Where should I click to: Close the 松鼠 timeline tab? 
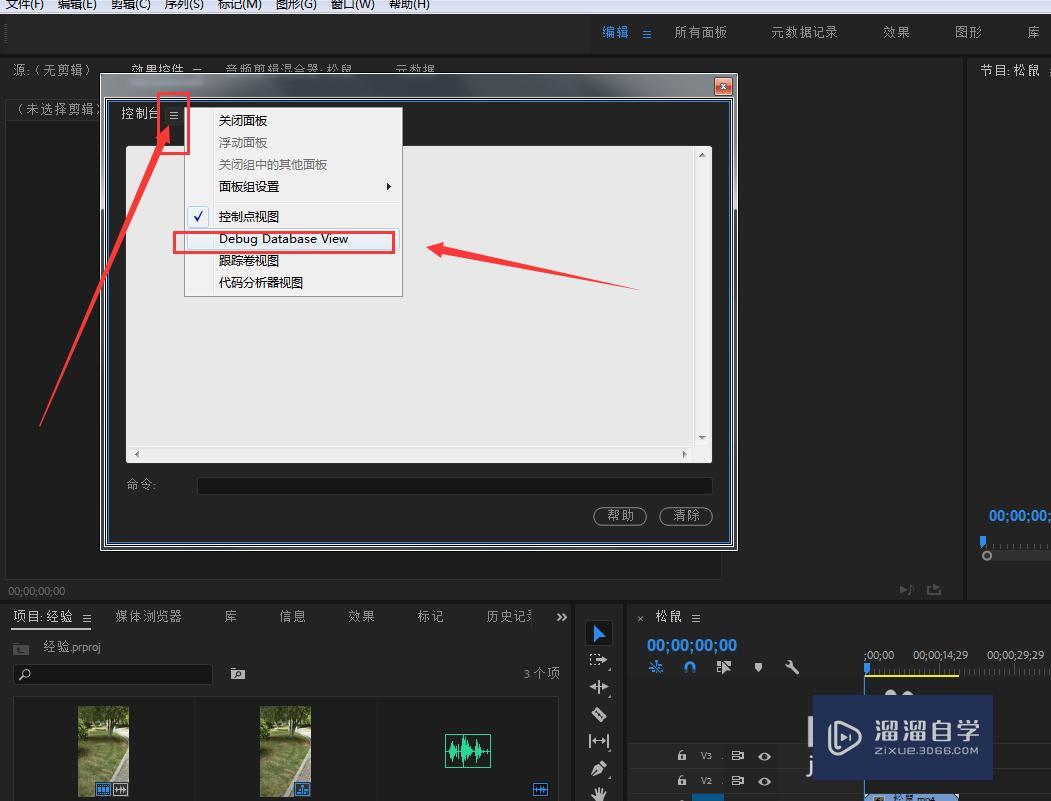641,618
